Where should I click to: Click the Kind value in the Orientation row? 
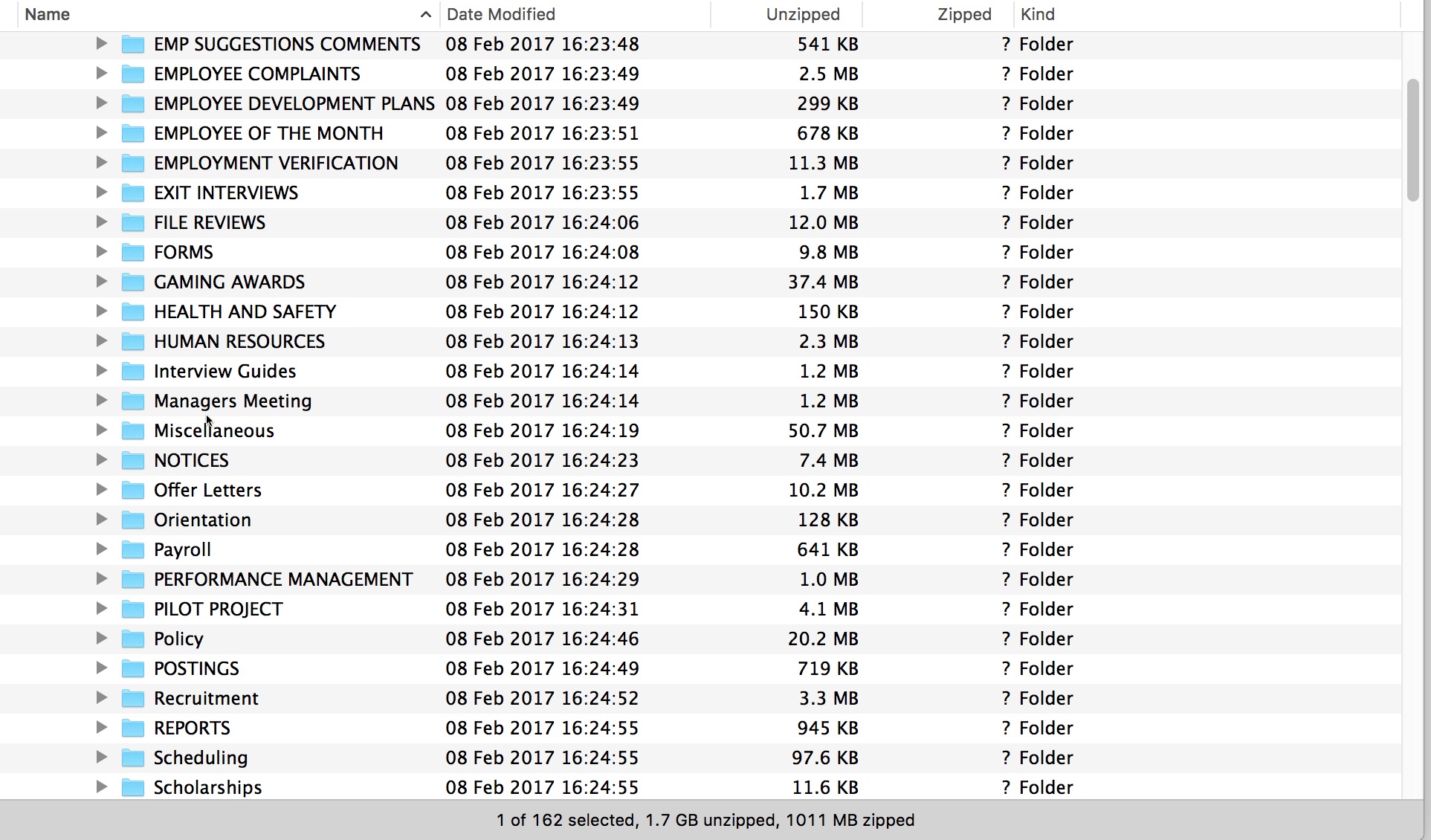pos(1046,520)
